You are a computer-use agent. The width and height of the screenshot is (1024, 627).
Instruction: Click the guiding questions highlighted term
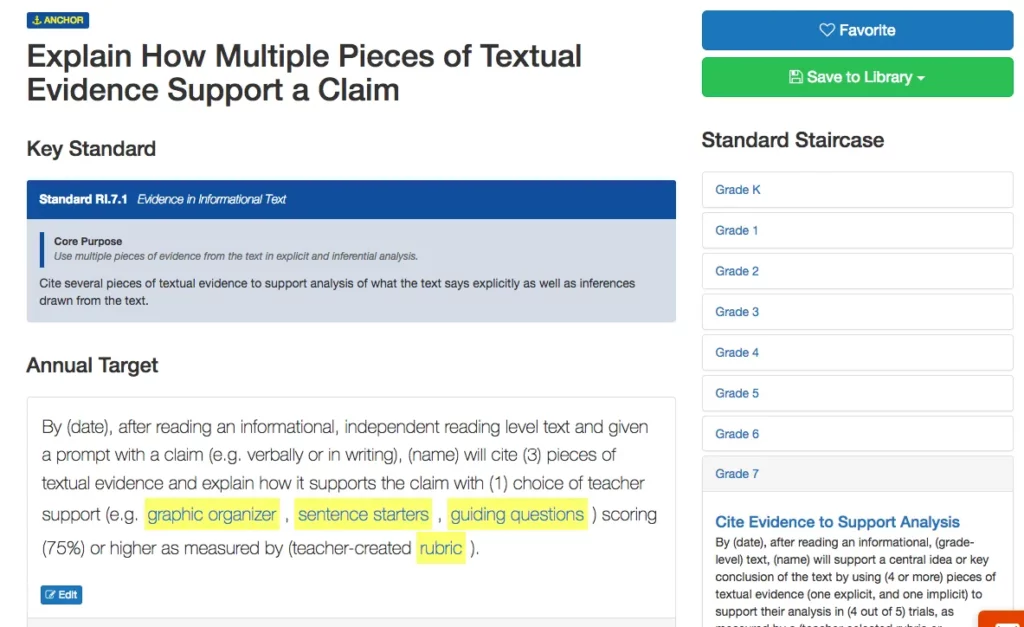[x=517, y=515]
